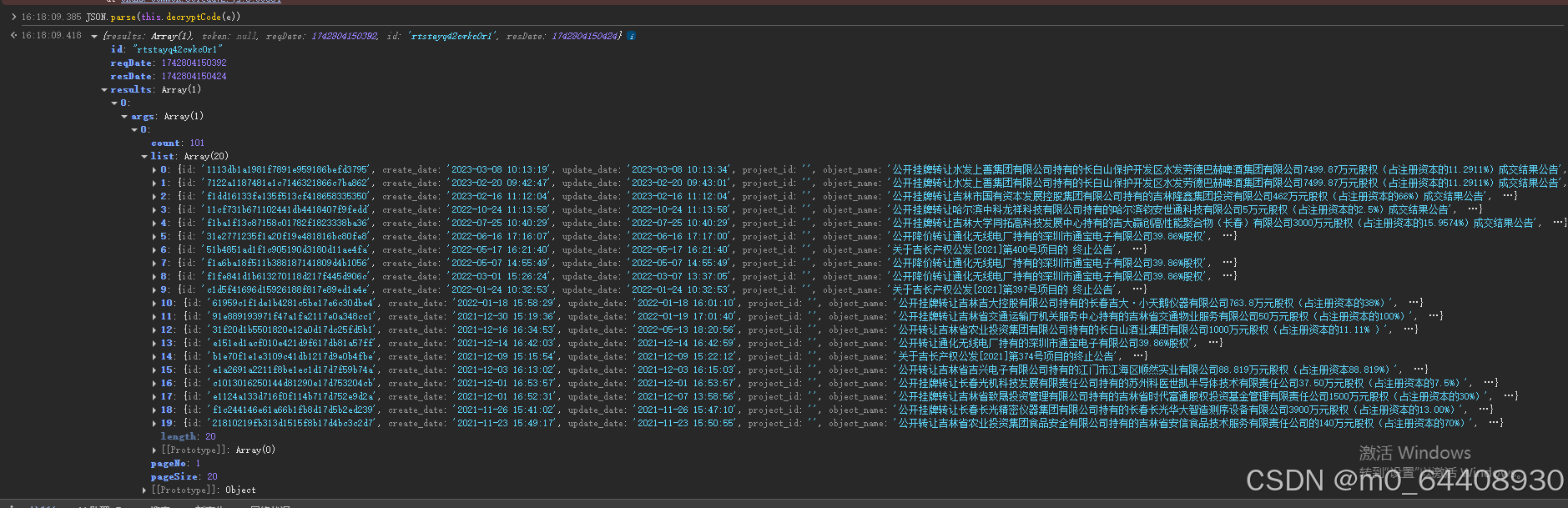
Task: Expand list row 19 created 2021-11-23 15:49:17
Action: pos(154,424)
